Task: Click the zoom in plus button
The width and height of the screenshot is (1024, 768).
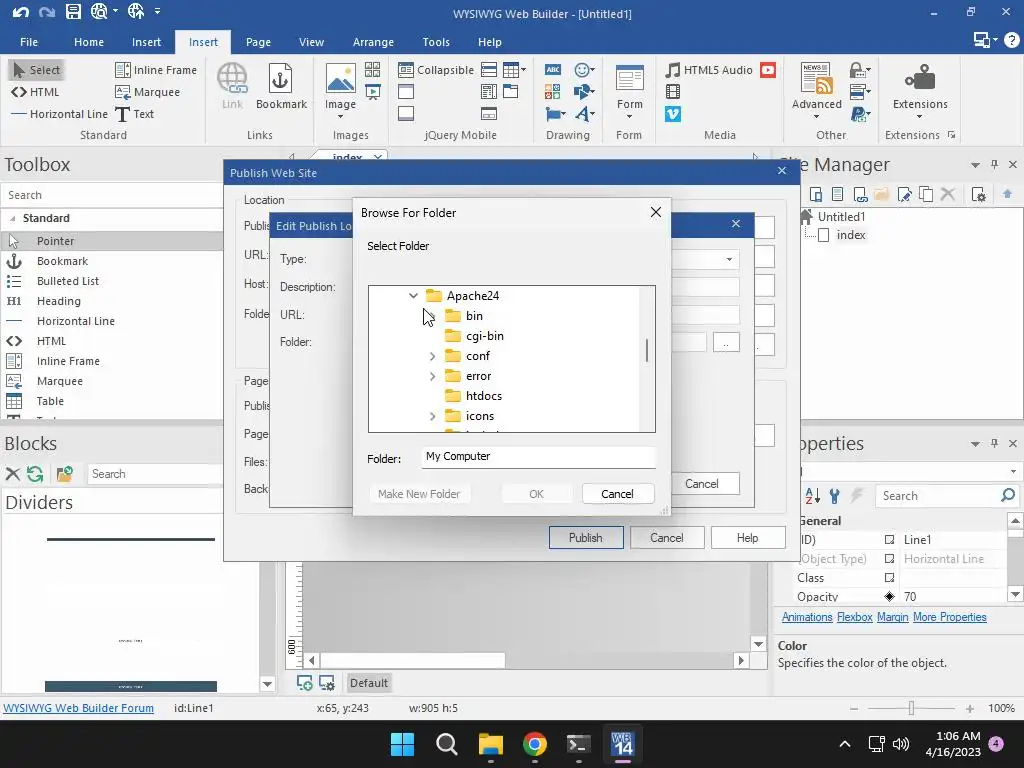Action: pyautogui.click(x=969, y=709)
